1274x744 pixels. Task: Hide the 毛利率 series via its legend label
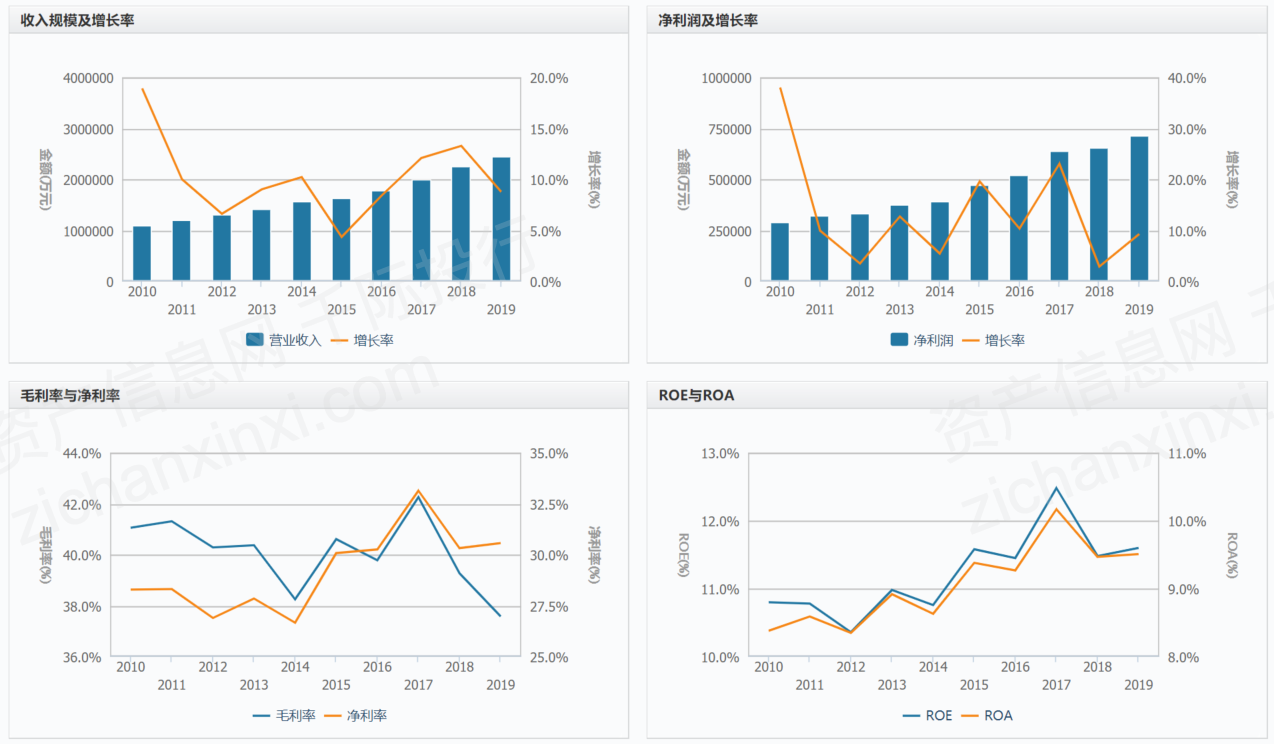point(295,716)
